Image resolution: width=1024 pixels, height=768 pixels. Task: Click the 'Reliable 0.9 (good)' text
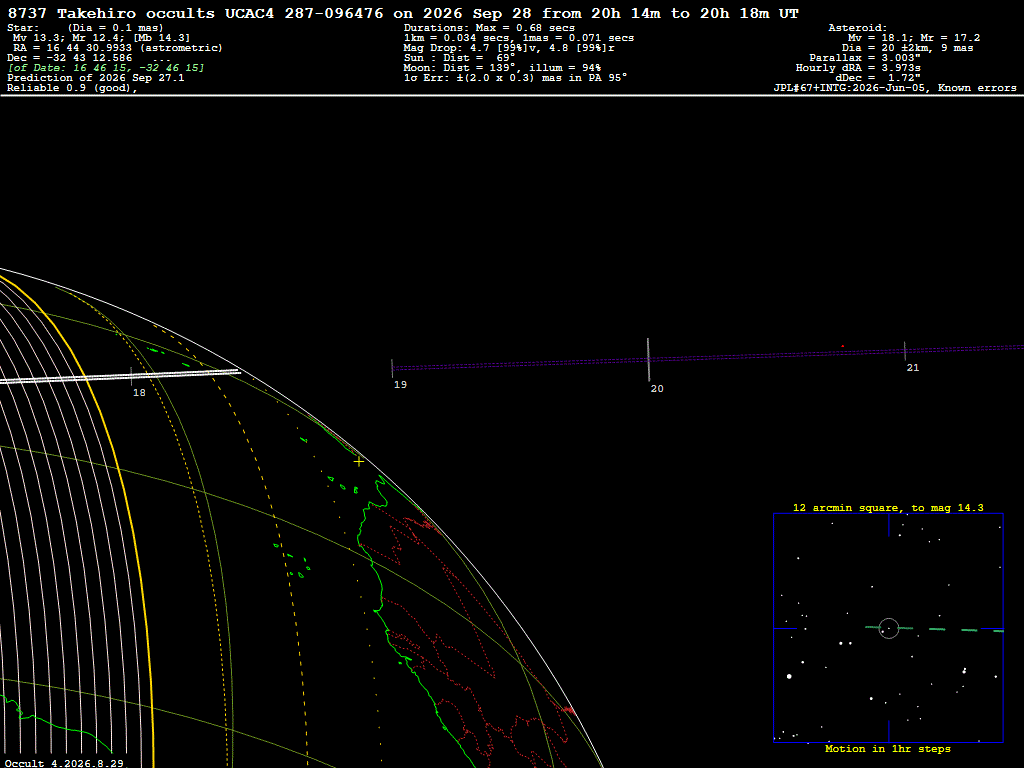(x=72, y=88)
